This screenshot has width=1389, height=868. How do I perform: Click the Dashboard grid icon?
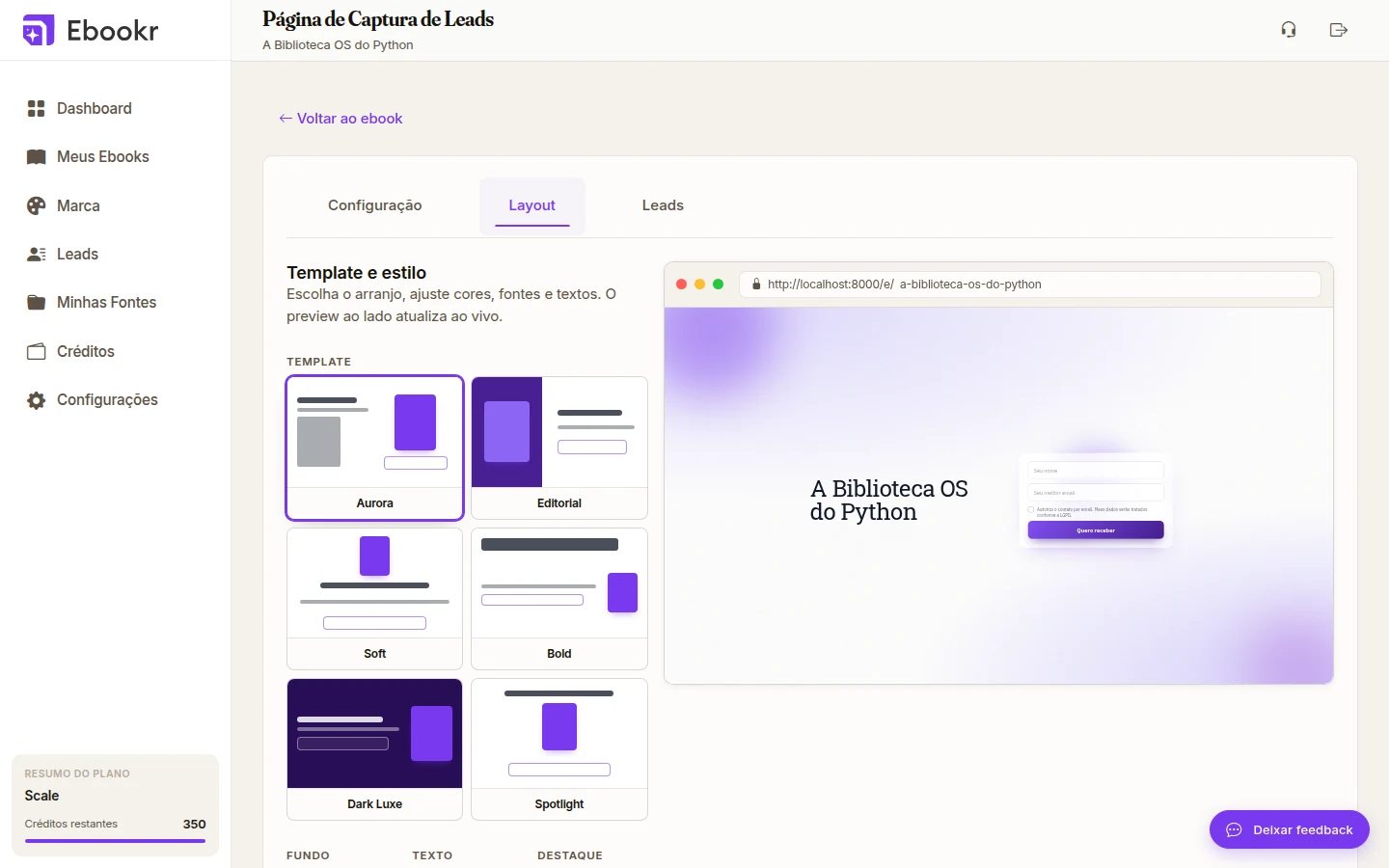point(37,108)
